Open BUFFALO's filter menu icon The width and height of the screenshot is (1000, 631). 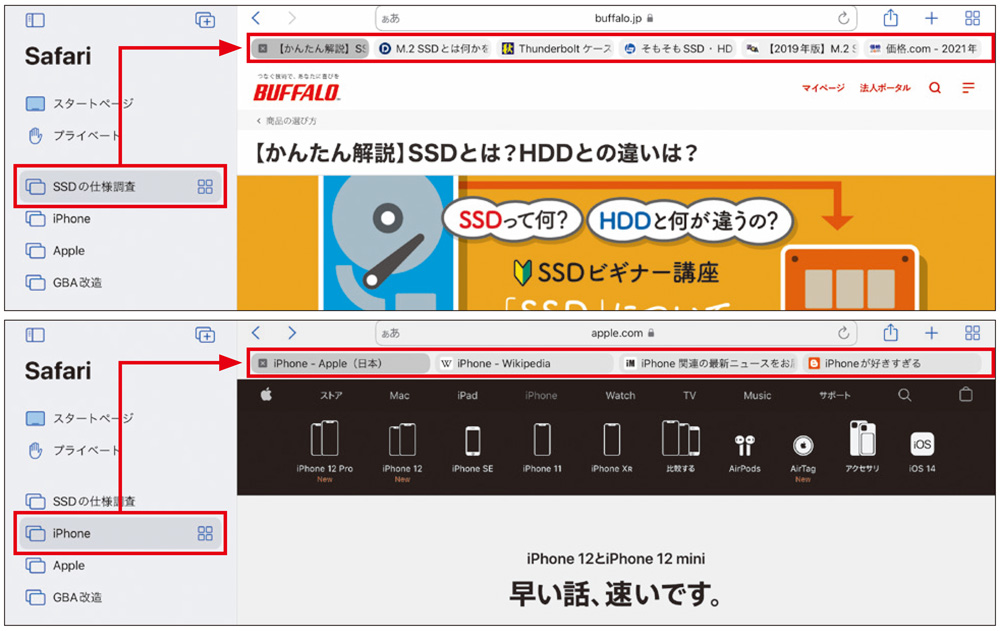968,87
